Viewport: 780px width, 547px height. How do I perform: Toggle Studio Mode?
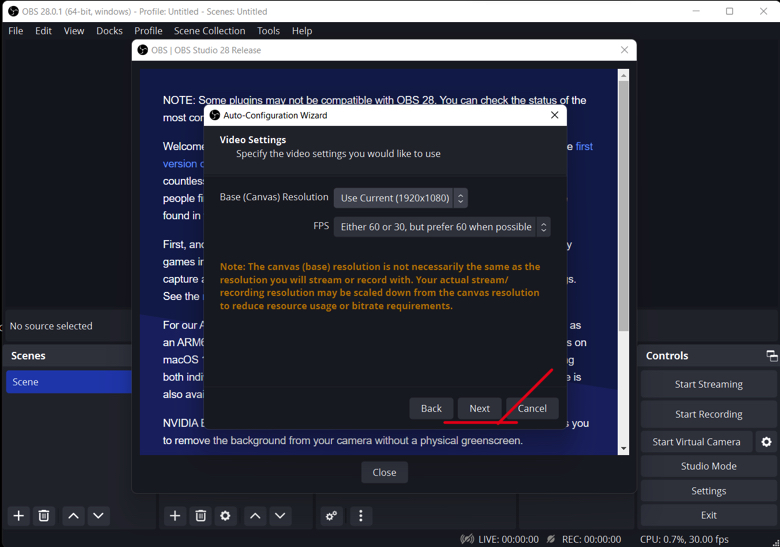tap(708, 466)
